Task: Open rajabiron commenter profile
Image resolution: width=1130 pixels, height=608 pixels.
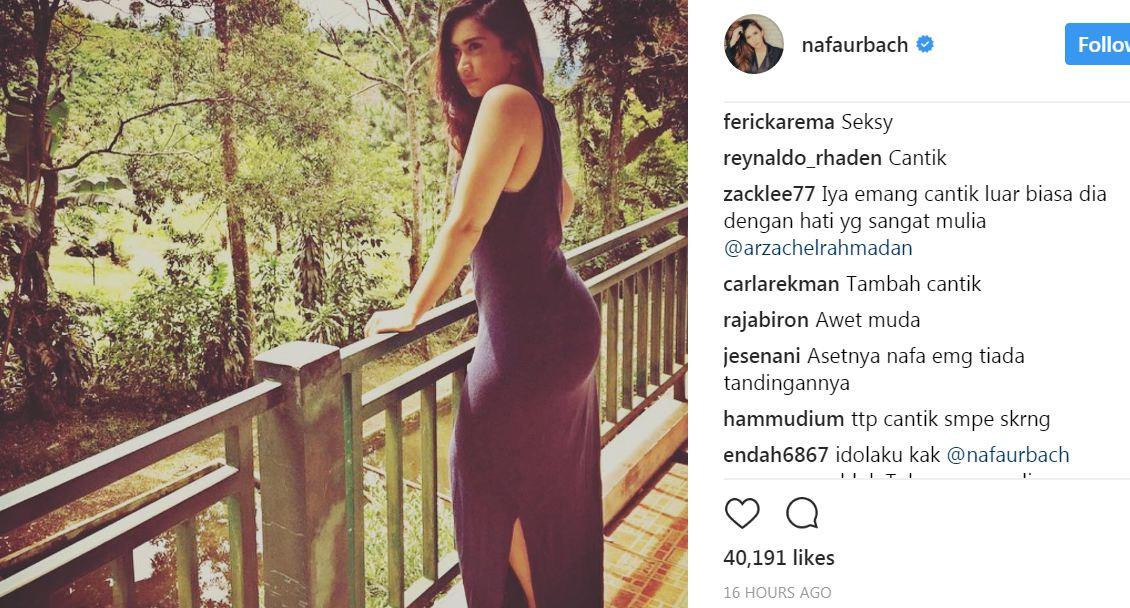Action: tap(766, 320)
